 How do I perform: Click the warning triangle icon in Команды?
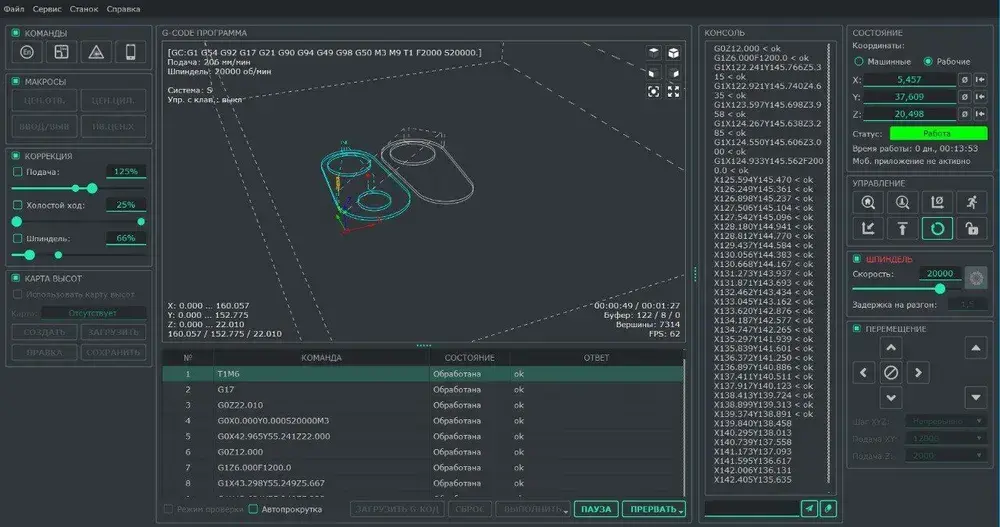[96, 52]
